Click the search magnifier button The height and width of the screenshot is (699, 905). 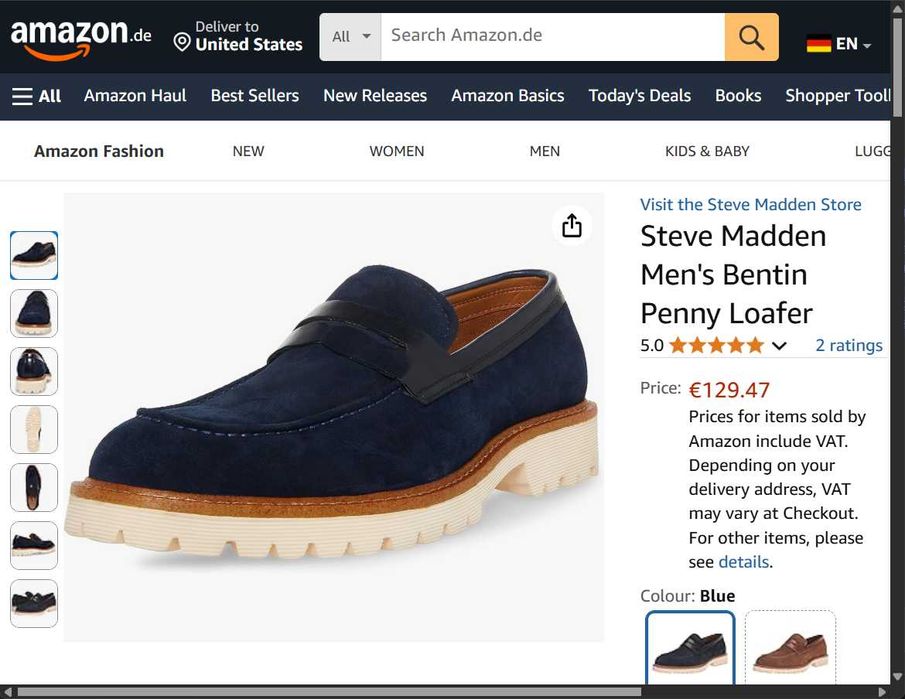point(751,37)
